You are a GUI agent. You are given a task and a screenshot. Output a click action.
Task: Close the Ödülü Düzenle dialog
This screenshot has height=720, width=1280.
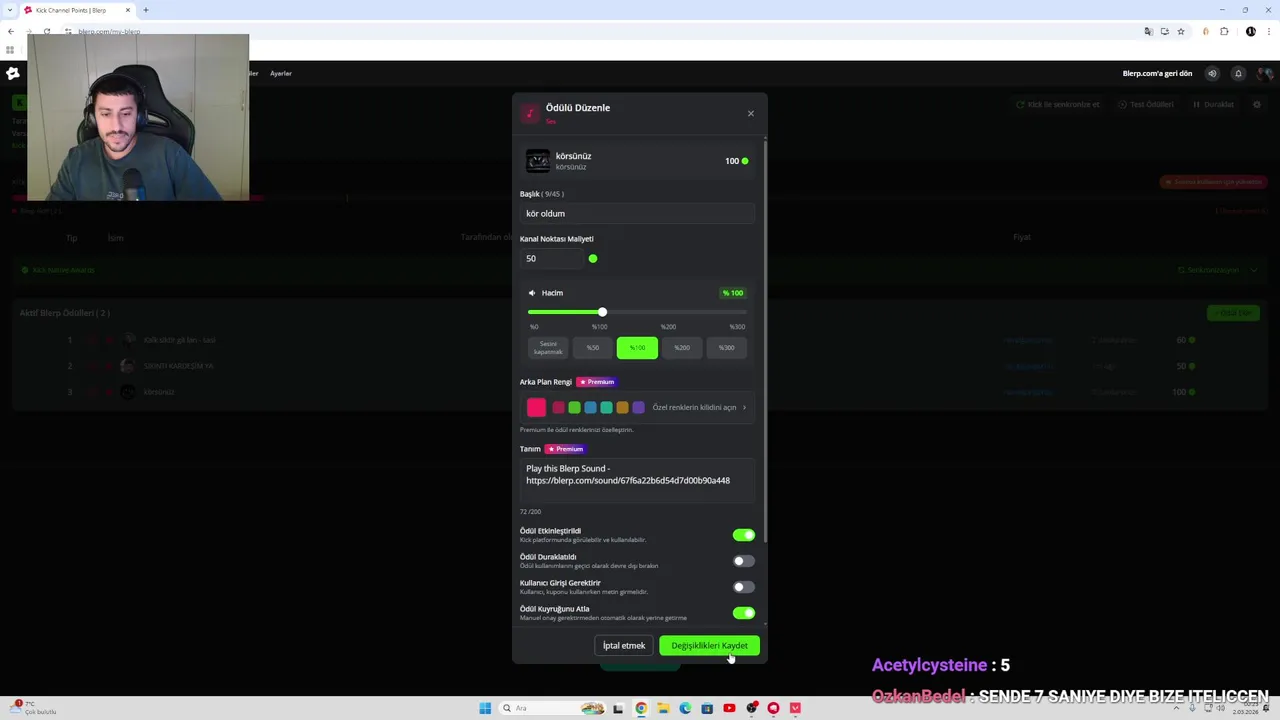(x=751, y=113)
